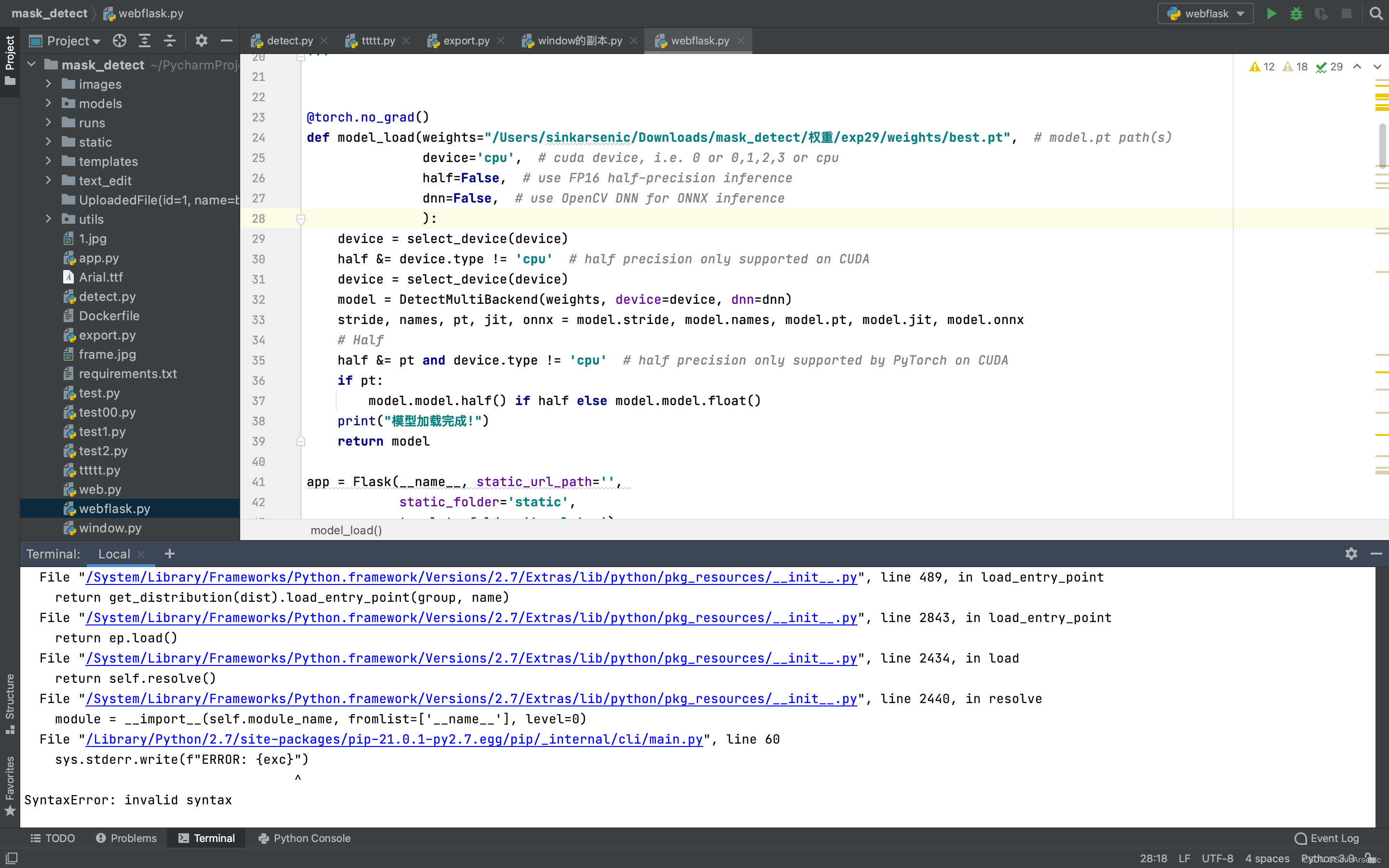Screen dimensions: 1389x868
Task: Open app.py in project tree
Action: click(x=99, y=258)
